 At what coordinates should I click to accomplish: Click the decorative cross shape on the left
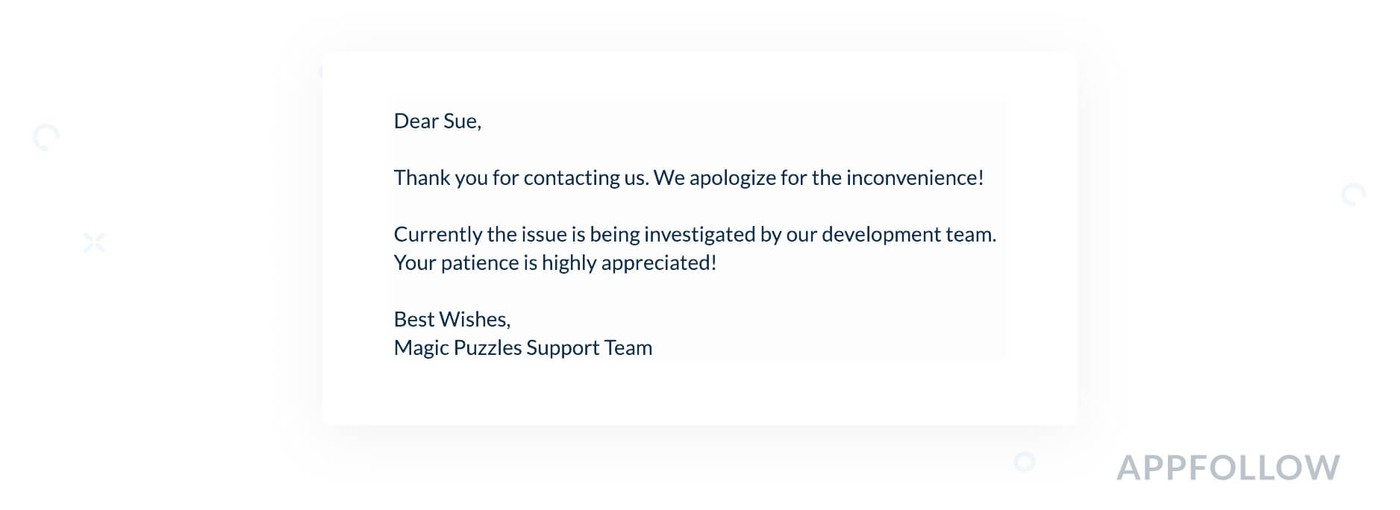(94, 242)
